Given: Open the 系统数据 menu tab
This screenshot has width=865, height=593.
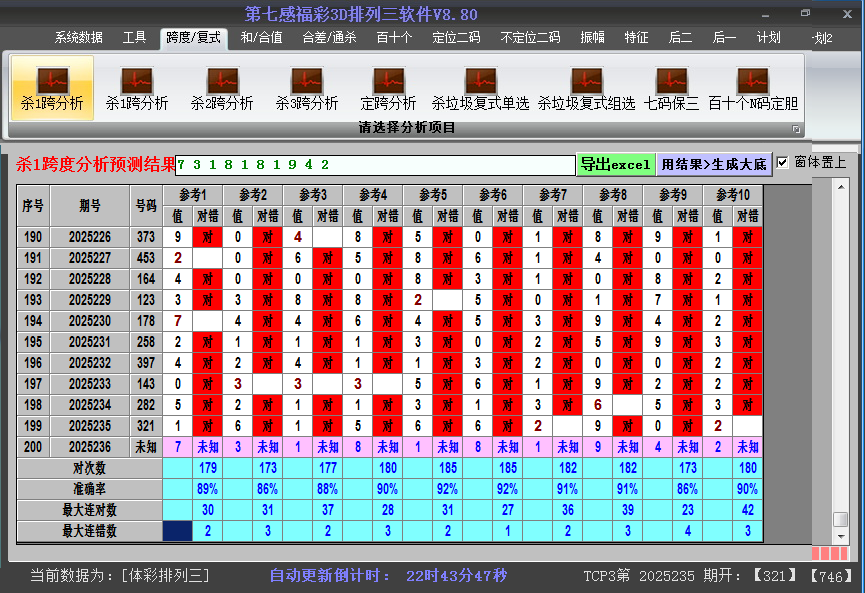Looking at the screenshot, I should point(78,38).
